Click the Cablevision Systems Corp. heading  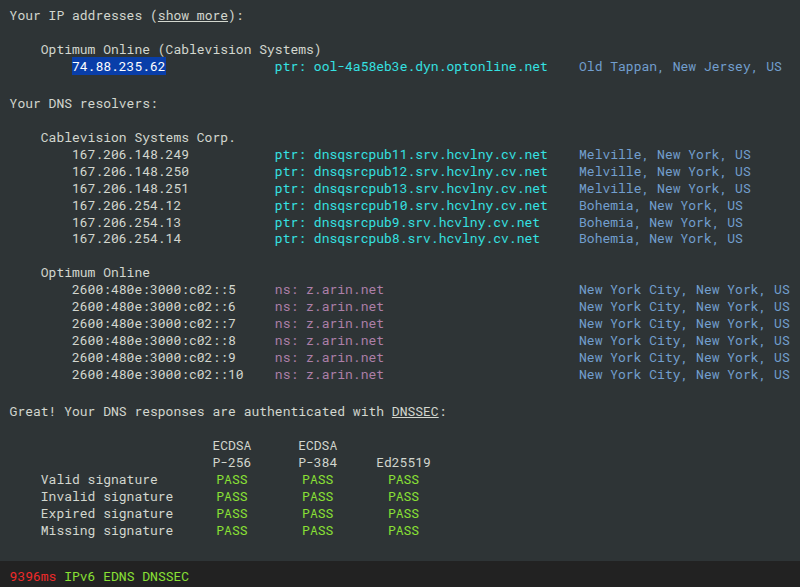(138, 138)
